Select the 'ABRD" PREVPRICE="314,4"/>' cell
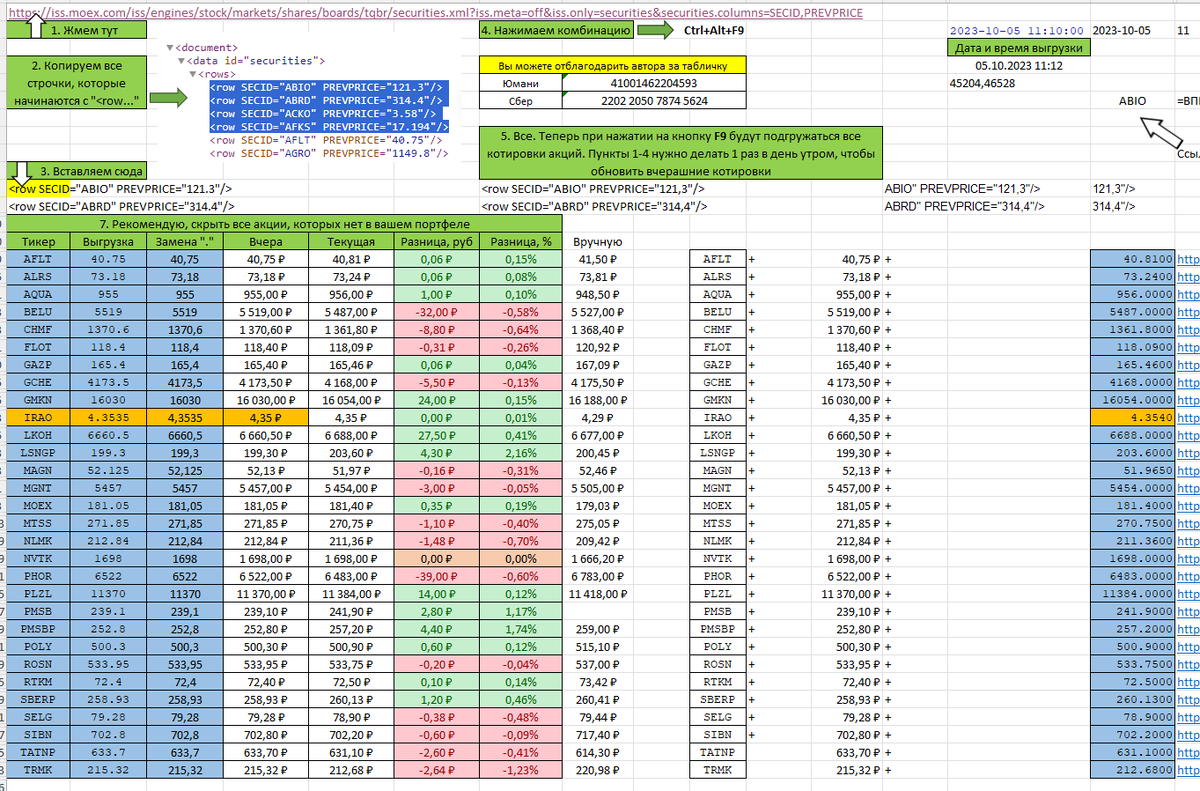The image size is (1200, 791). [x=963, y=205]
